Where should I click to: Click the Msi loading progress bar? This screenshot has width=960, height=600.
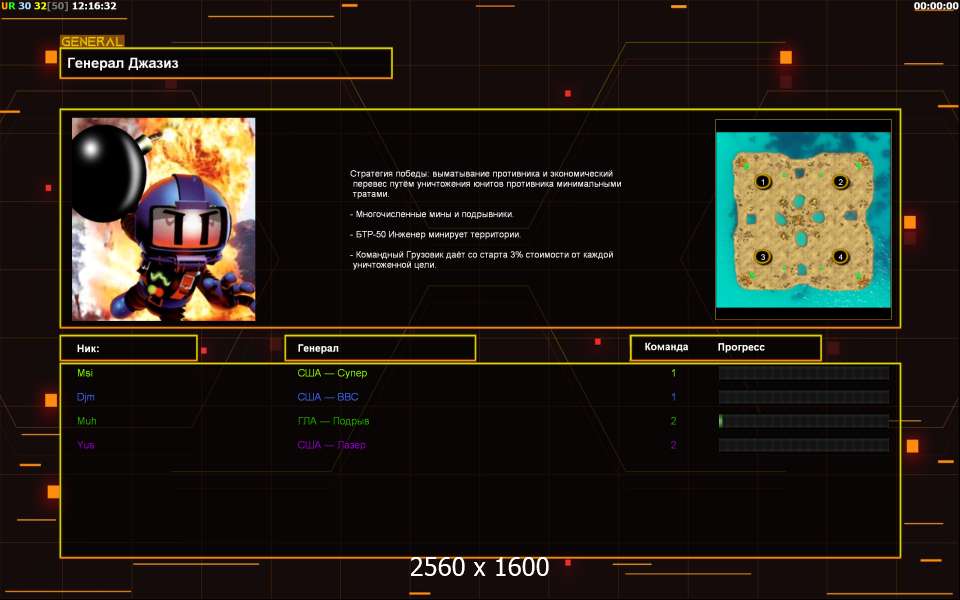click(803, 373)
